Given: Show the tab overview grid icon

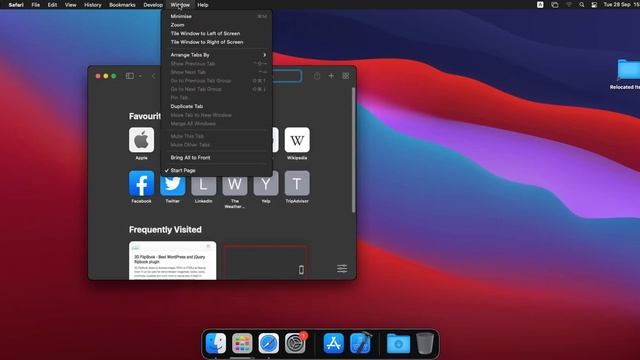Looking at the screenshot, I should (346, 76).
